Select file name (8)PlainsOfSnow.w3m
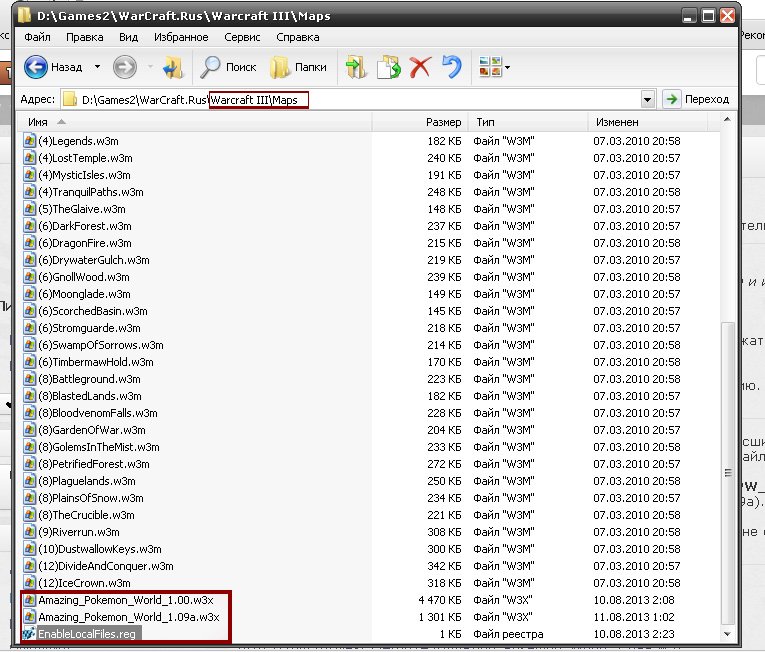This screenshot has width=765, height=652. (x=91, y=498)
